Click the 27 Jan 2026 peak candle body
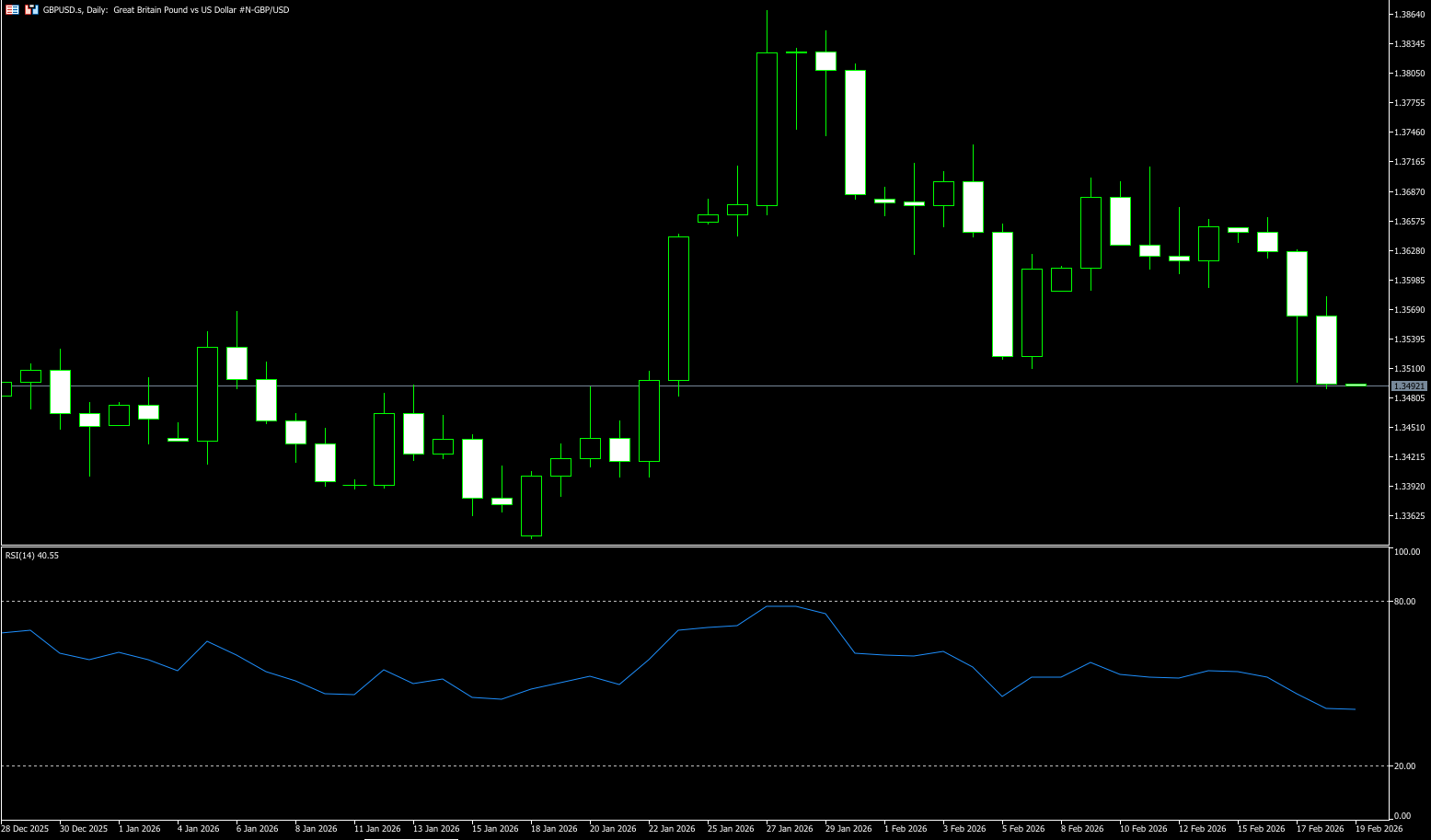Image resolution: width=1431 pixels, height=840 pixels. coord(767,129)
